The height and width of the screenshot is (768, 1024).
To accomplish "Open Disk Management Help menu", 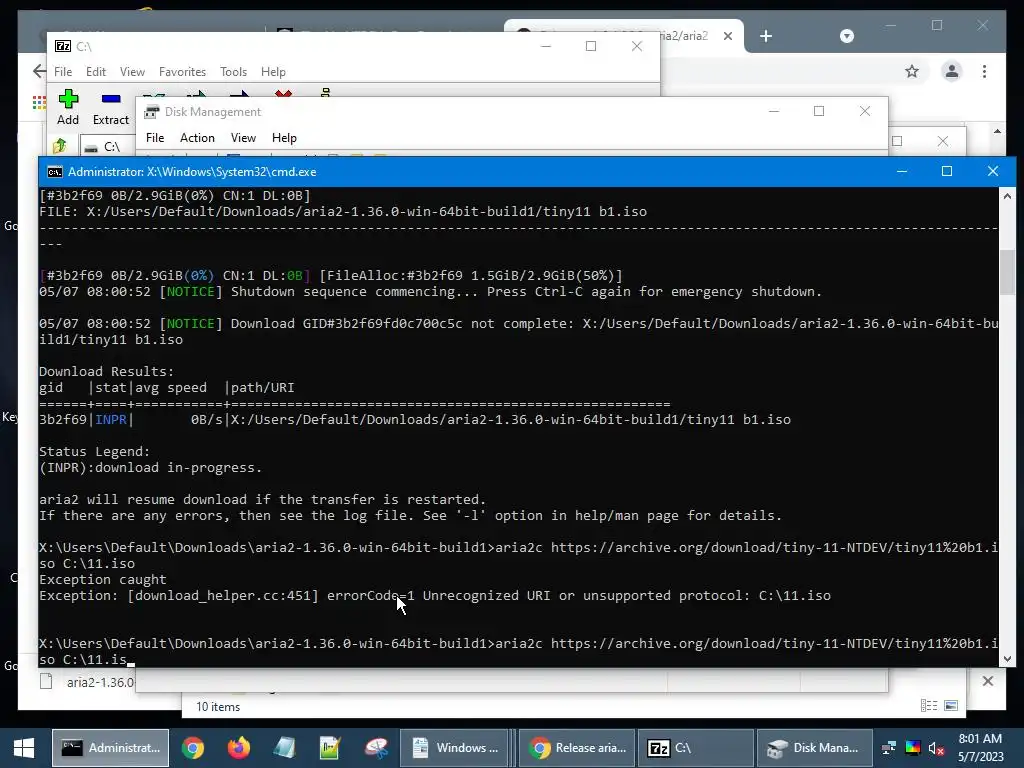I will (284, 138).
